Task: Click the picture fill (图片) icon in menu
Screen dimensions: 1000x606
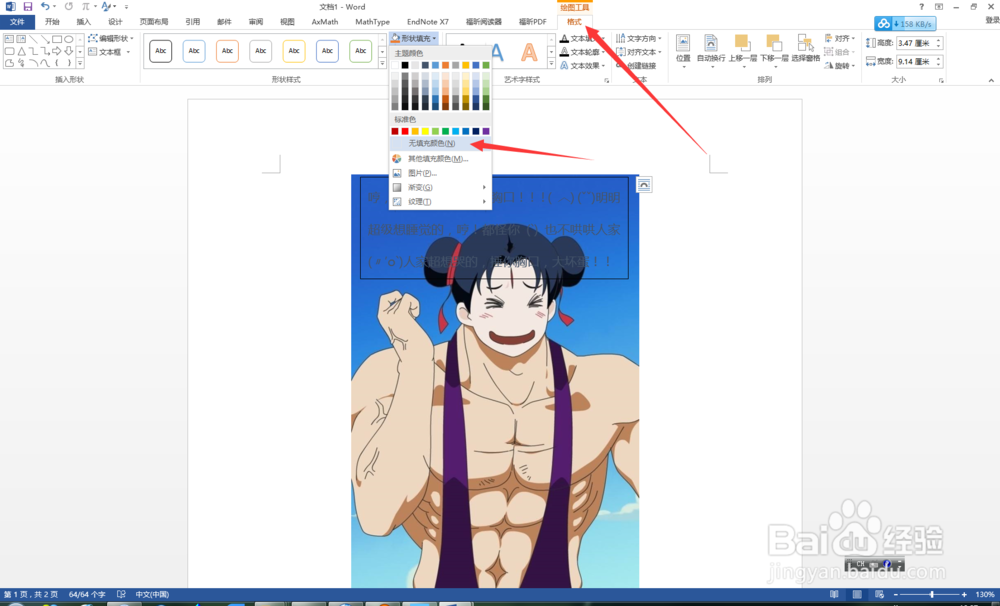Action: pos(397,173)
